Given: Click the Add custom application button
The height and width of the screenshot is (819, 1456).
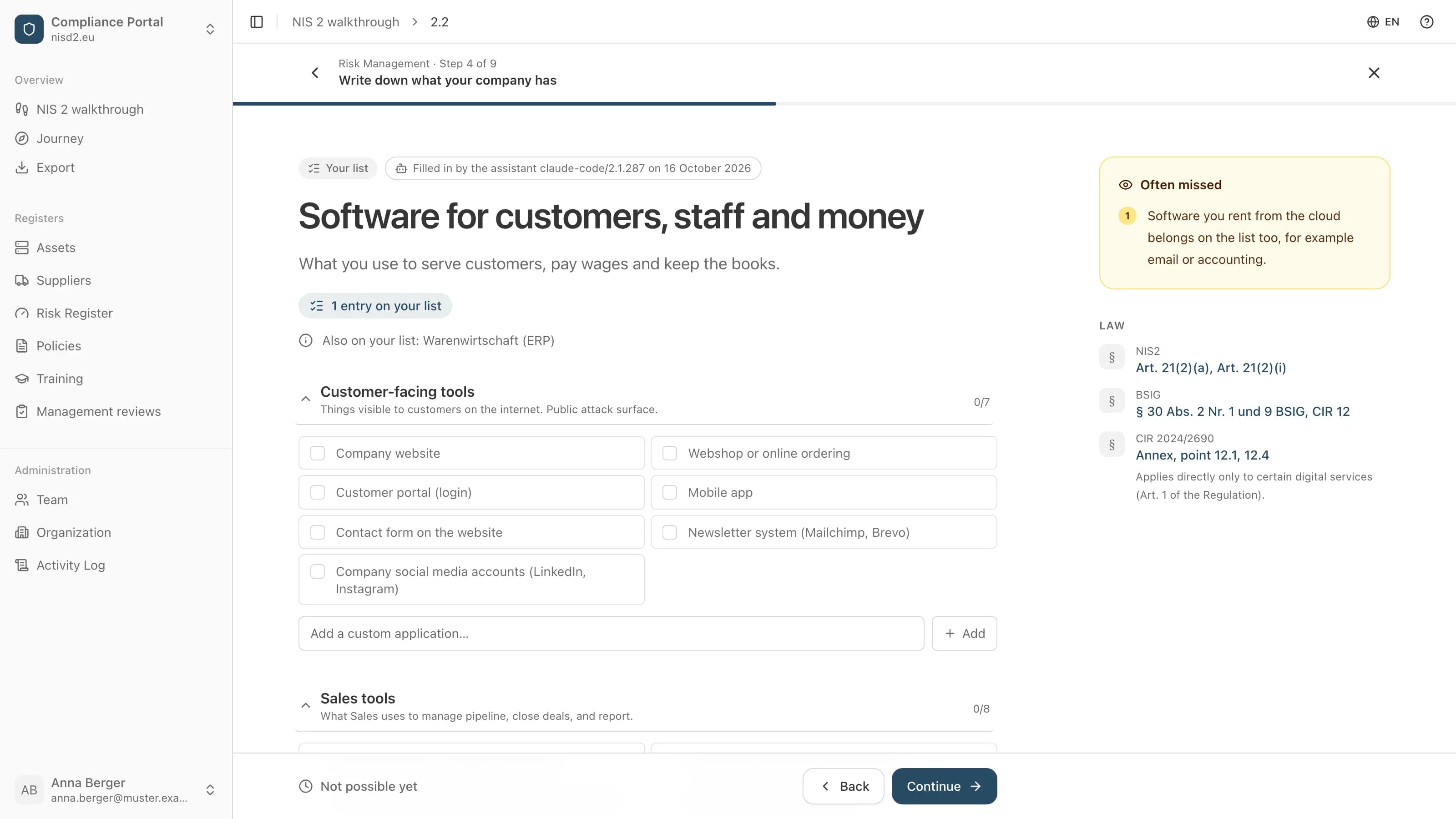Looking at the screenshot, I should [x=964, y=634].
